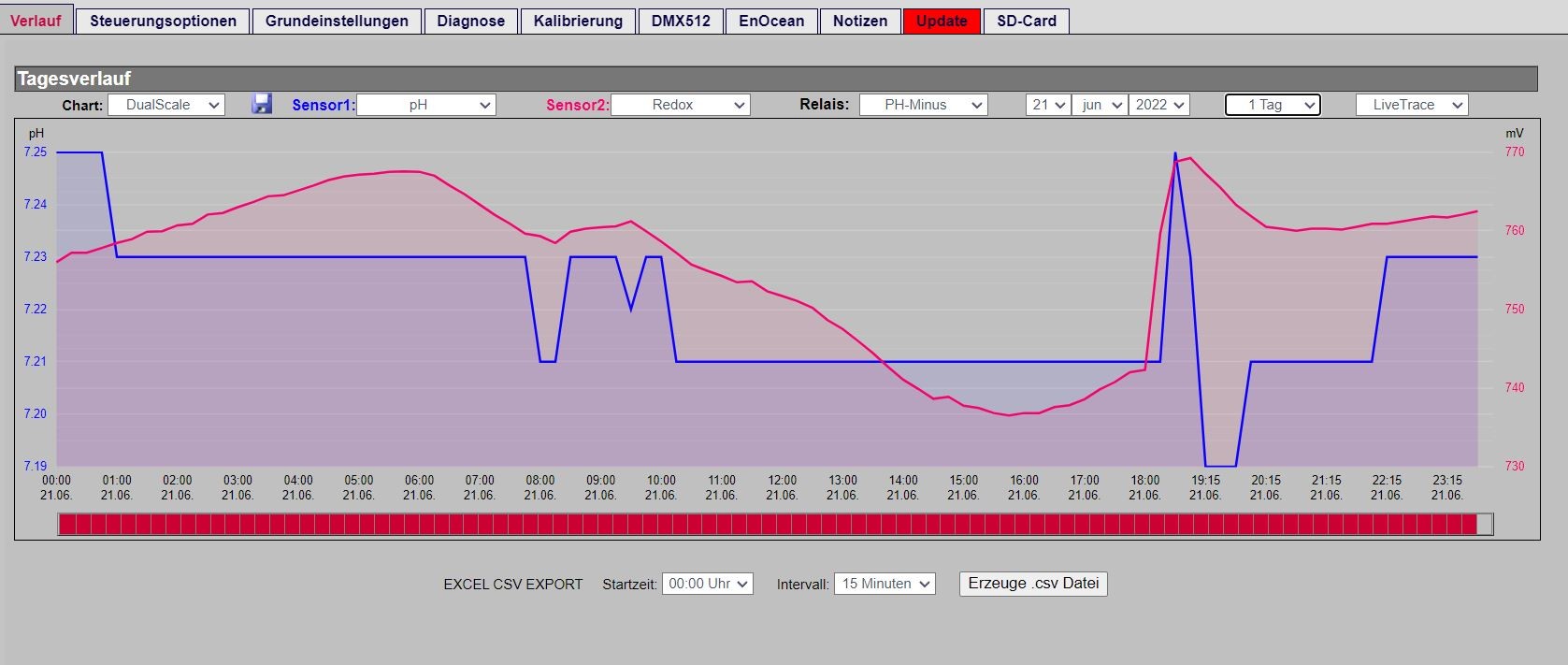Viewport: 1568px width, 665px height.
Task: Open the Relais PH-Minus dropdown
Action: (923, 105)
